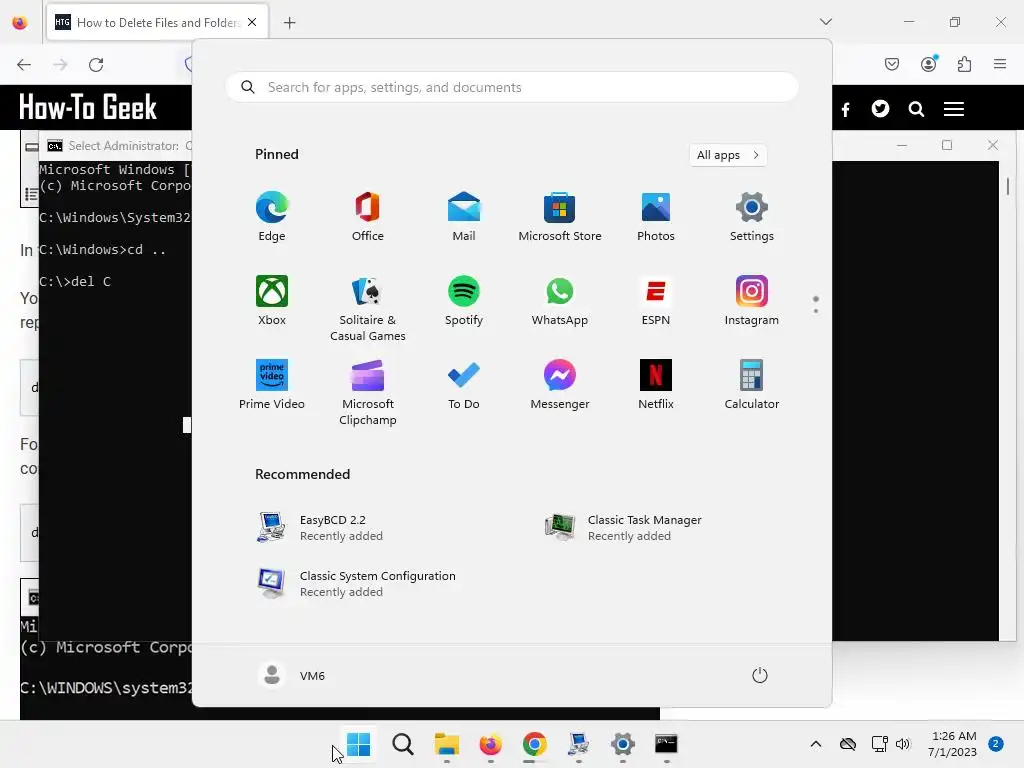Open Microsoft Clipchamp
This screenshot has height=768, width=1024.
(x=368, y=392)
